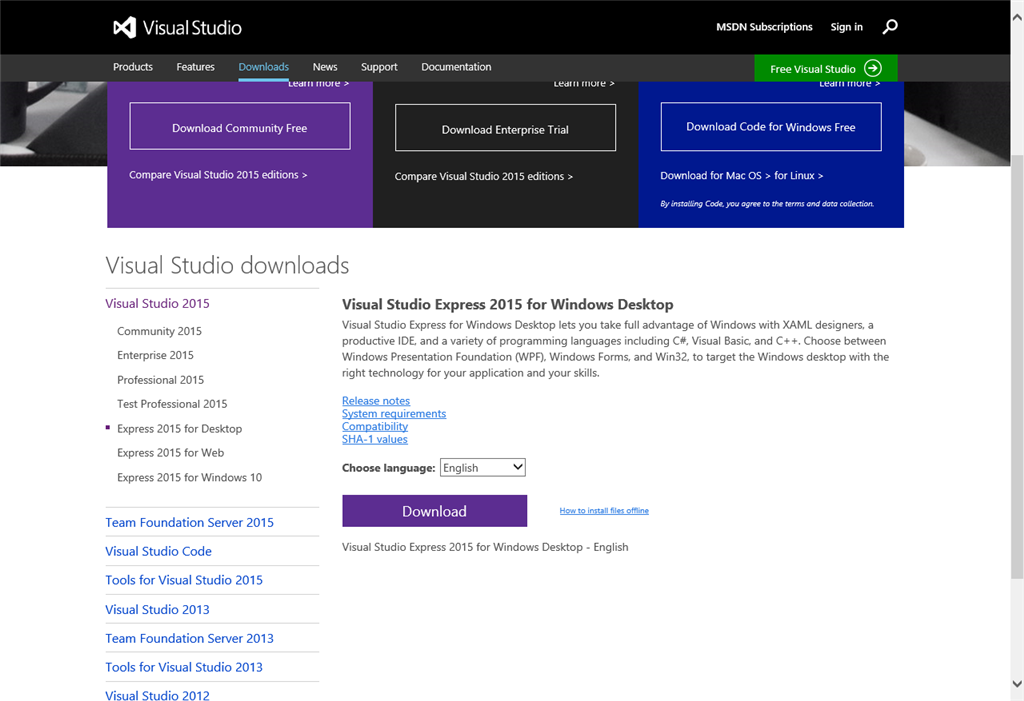
Task: Open the Documentation nav item
Action: (456, 67)
